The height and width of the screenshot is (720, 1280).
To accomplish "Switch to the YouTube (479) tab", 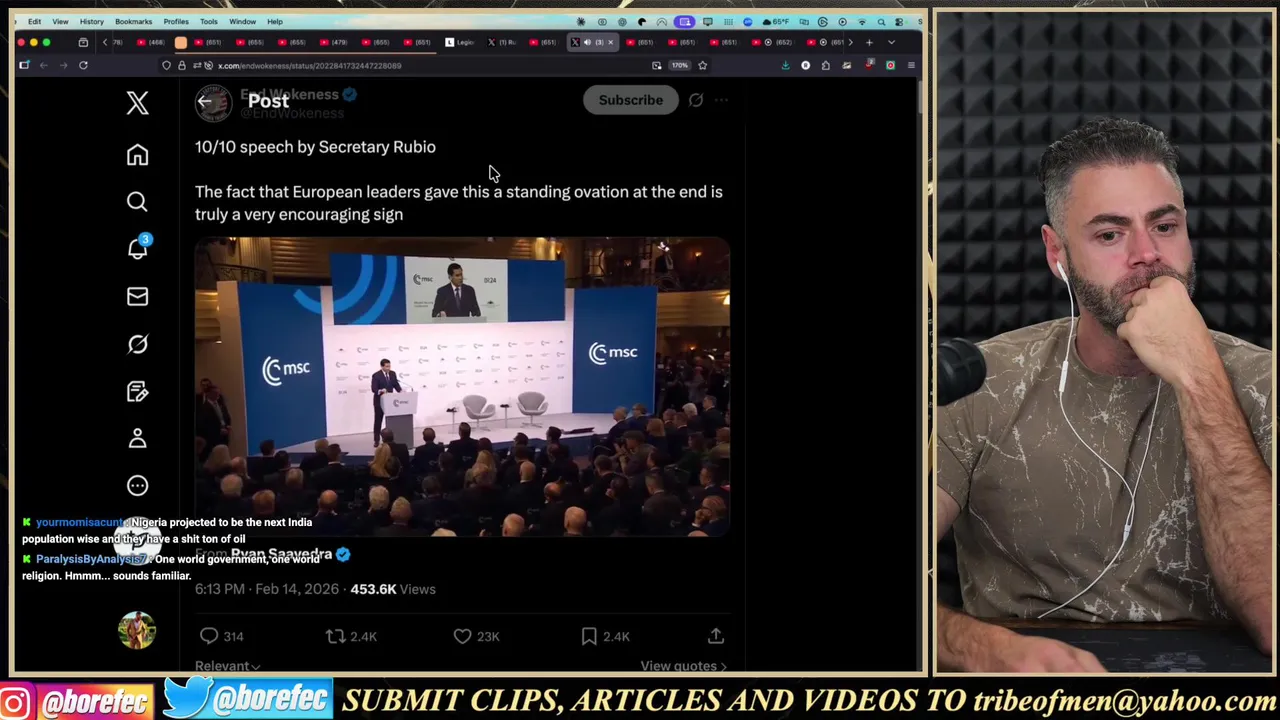I will [x=333, y=42].
